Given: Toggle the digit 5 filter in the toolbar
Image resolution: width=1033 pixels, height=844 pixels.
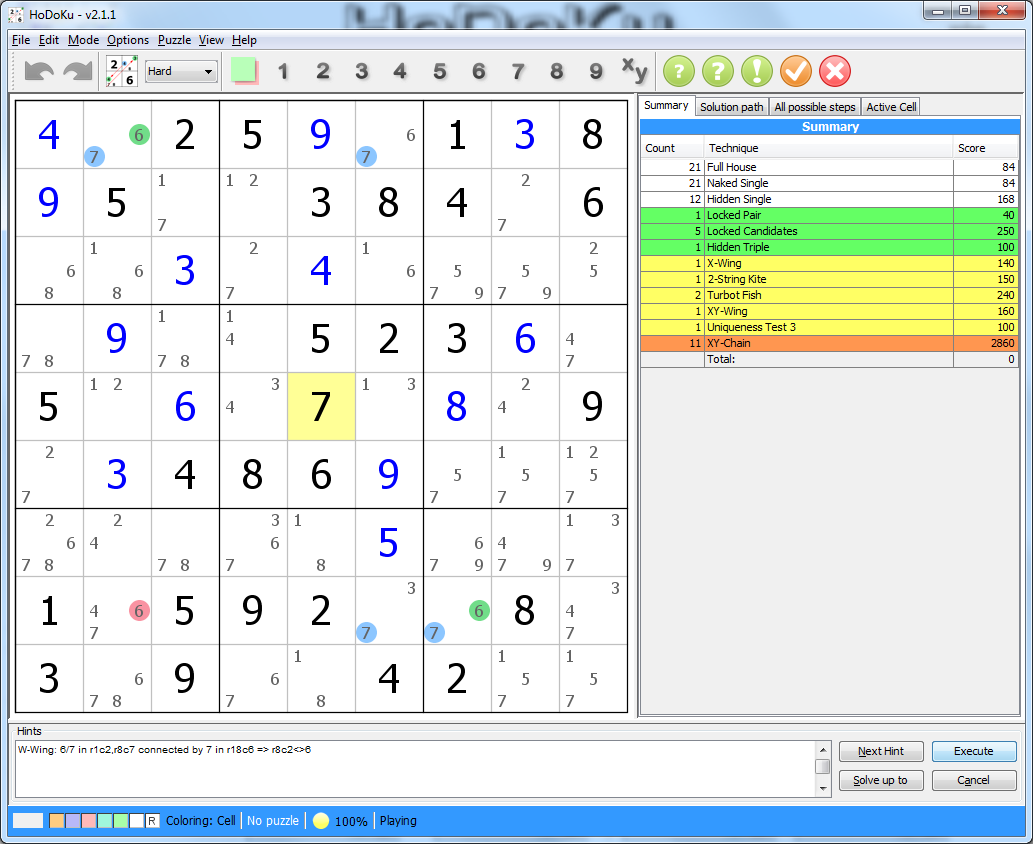Looking at the screenshot, I should (x=440, y=72).
